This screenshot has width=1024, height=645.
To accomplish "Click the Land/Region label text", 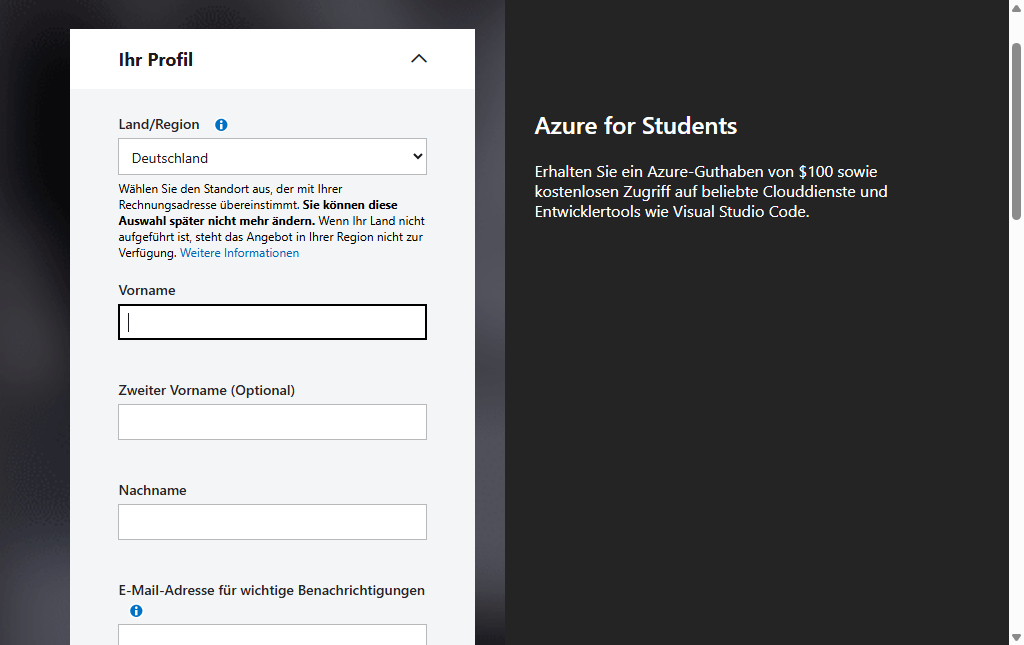I will point(159,124).
